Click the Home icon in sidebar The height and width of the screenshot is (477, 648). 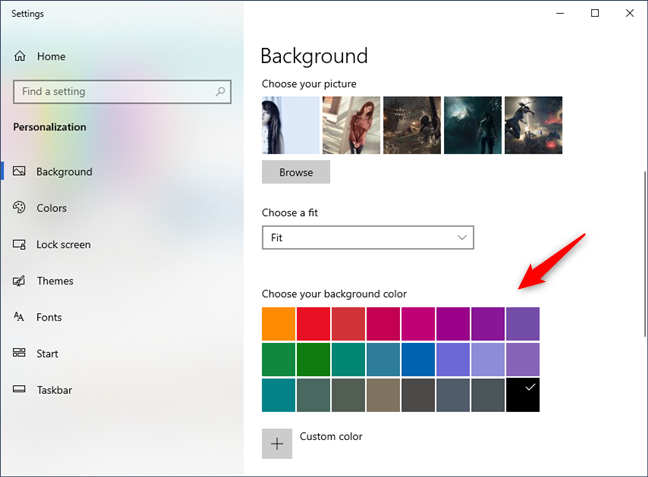[x=19, y=57]
